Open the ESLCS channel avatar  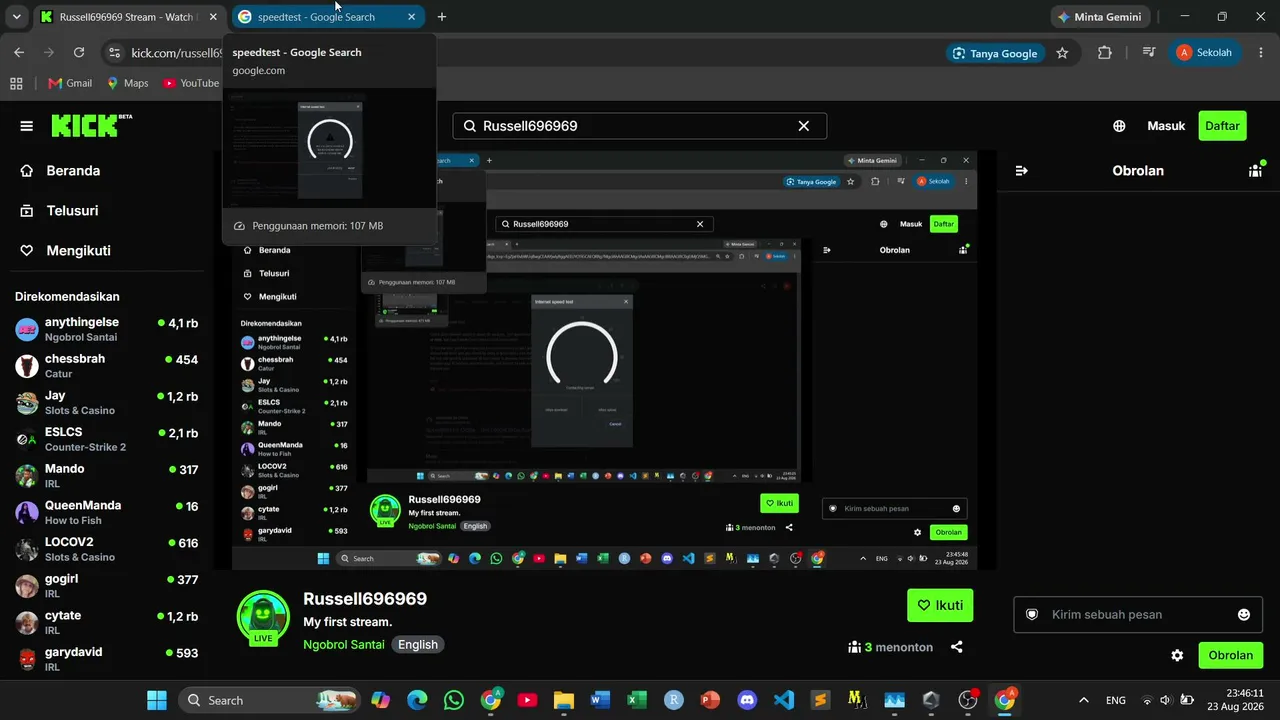[x=27, y=439]
